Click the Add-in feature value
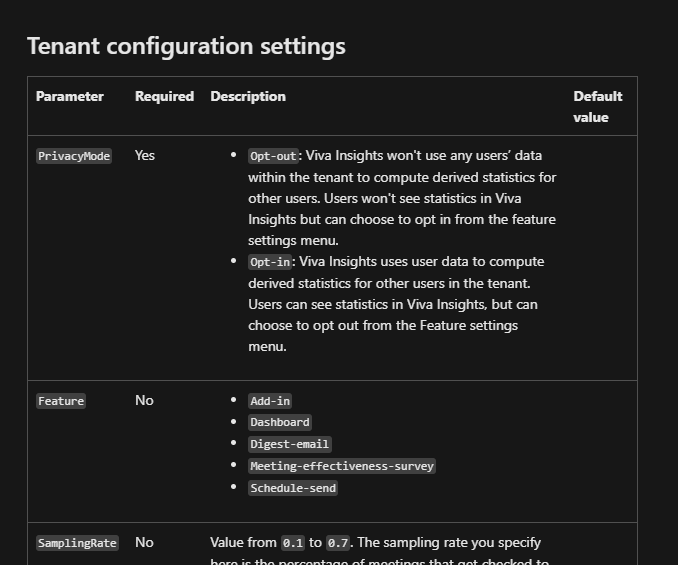The image size is (678, 565). [270, 401]
